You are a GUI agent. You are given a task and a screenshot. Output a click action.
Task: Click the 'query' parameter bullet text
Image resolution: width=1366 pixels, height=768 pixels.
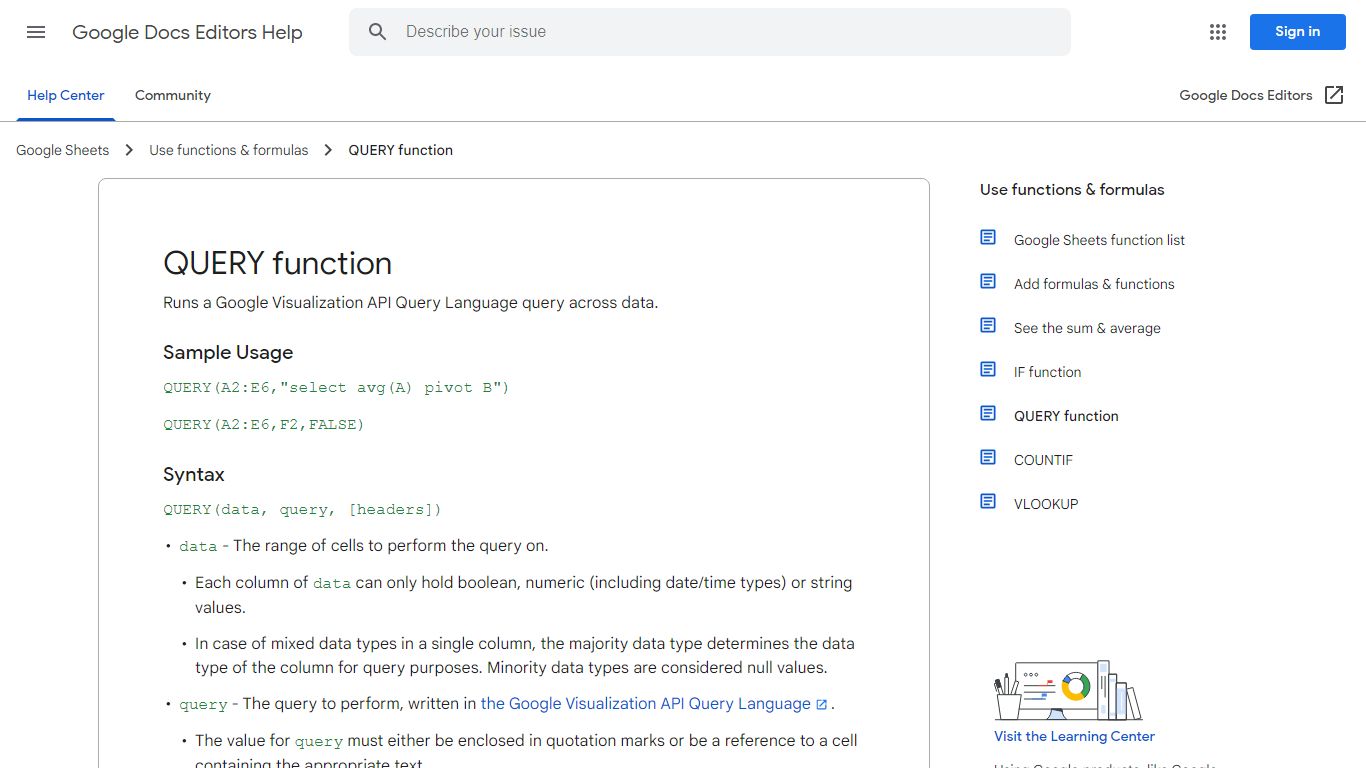click(507, 704)
